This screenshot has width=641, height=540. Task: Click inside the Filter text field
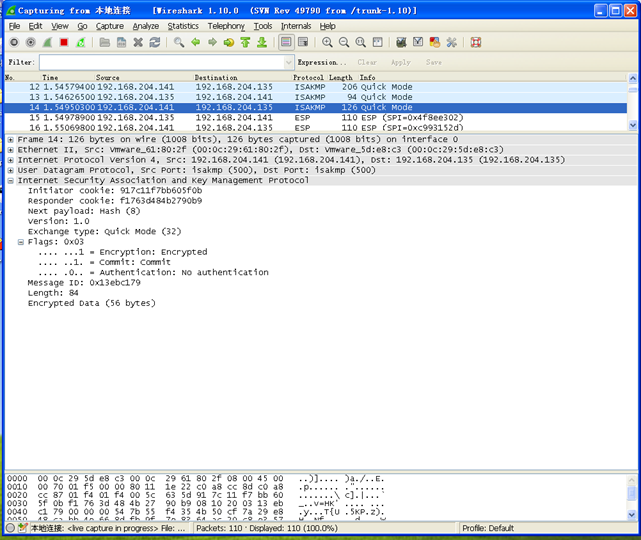(x=160, y=62)
